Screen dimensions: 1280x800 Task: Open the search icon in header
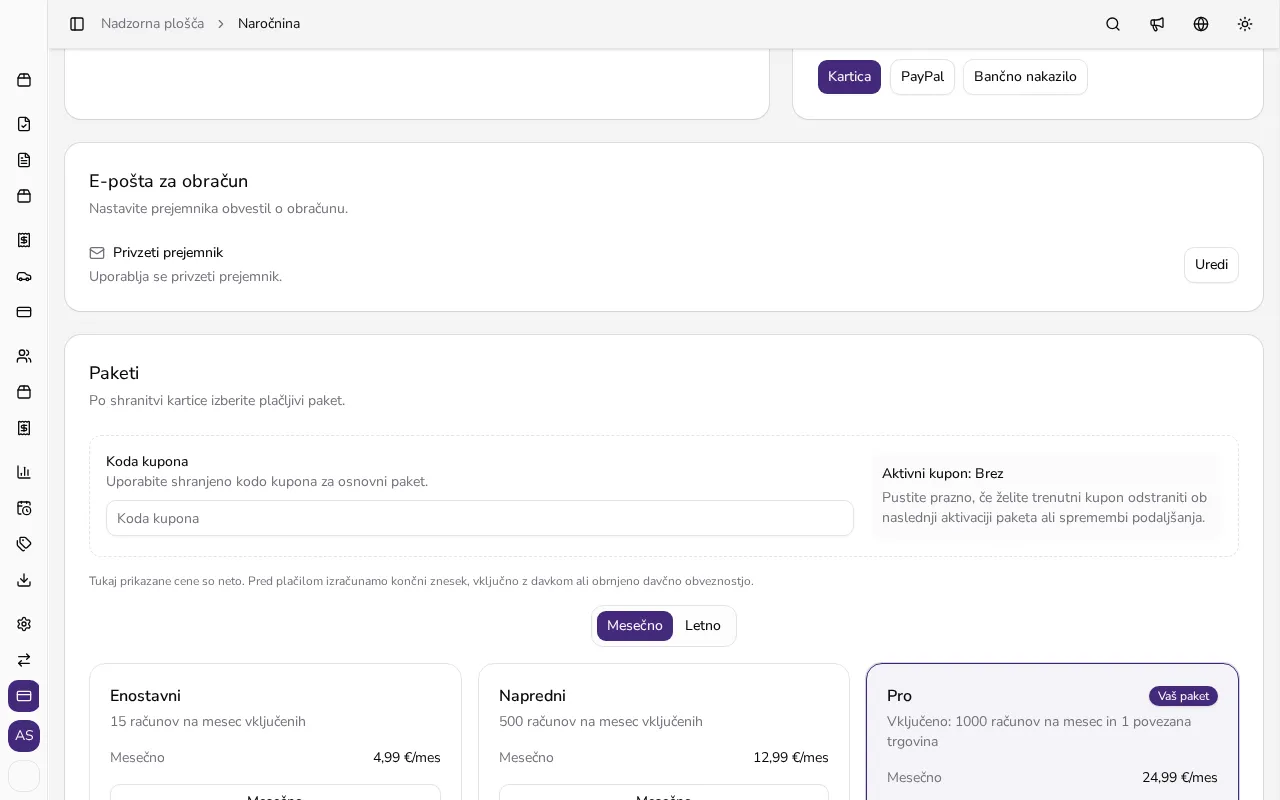pos(1113,24)
